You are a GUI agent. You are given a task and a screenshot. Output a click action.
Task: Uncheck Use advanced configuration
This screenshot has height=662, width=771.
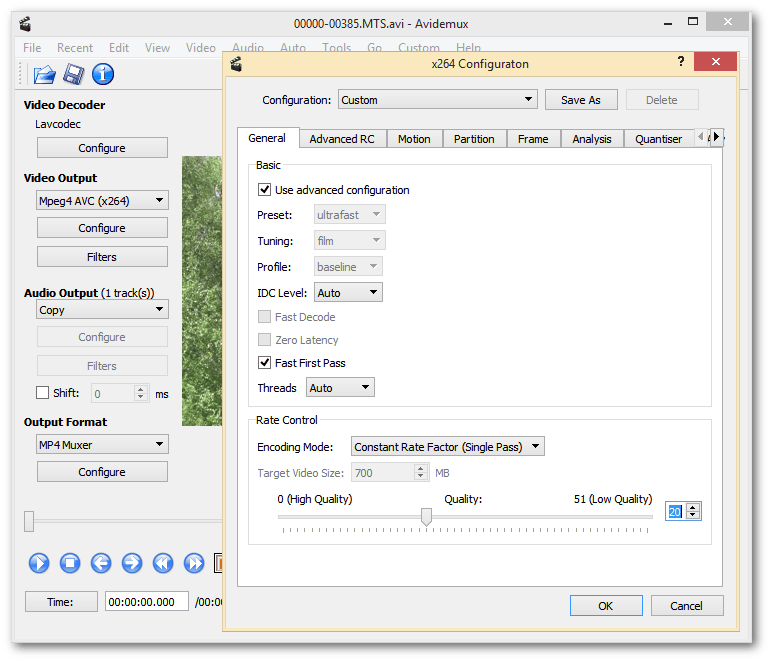click(265, 190)
